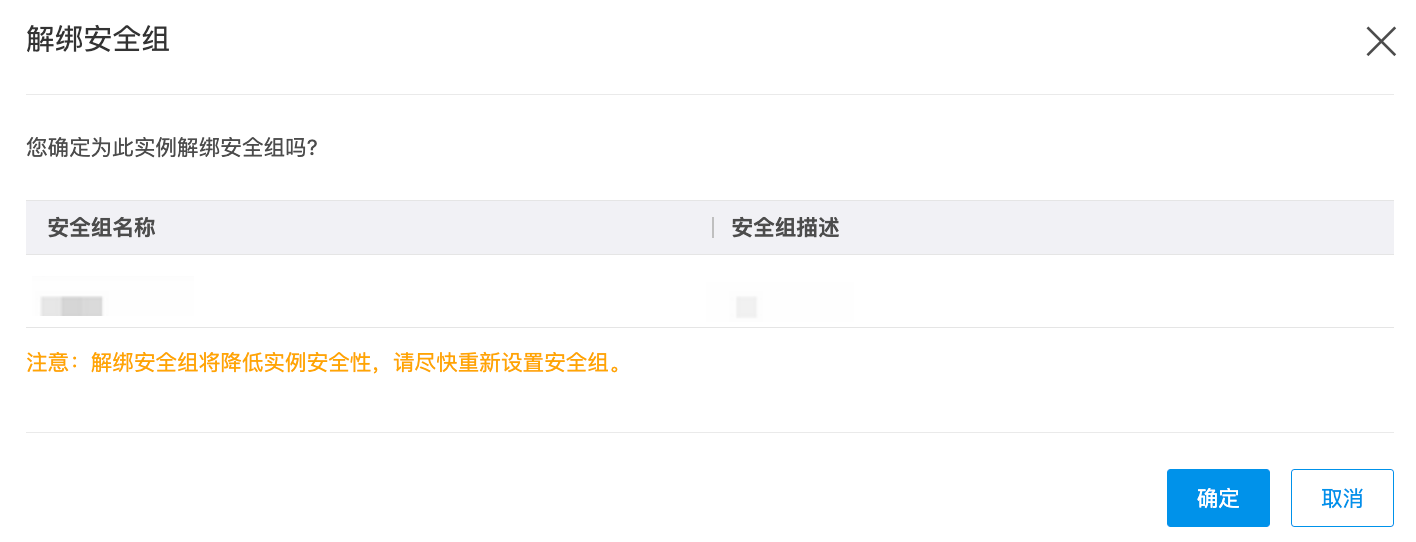The height and width of the screenshot is (542, 1416).
Task: Click the divider between the column headers
Action: tap(713, 228)
